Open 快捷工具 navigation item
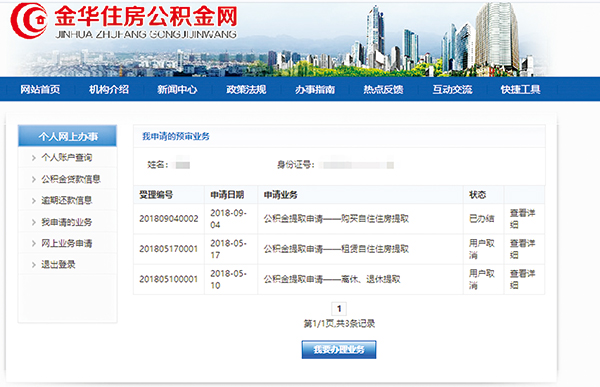600x387 pixels. (x=520, y=90)
